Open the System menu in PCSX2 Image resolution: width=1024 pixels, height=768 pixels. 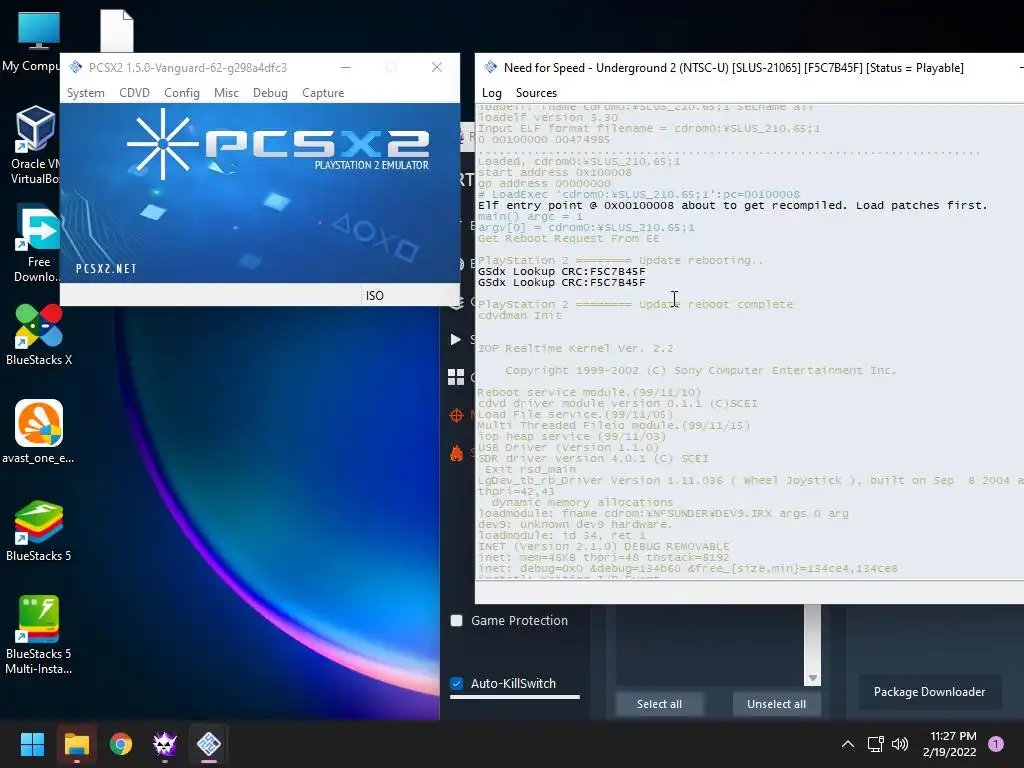pyautogui.click(x=86, y=93)
